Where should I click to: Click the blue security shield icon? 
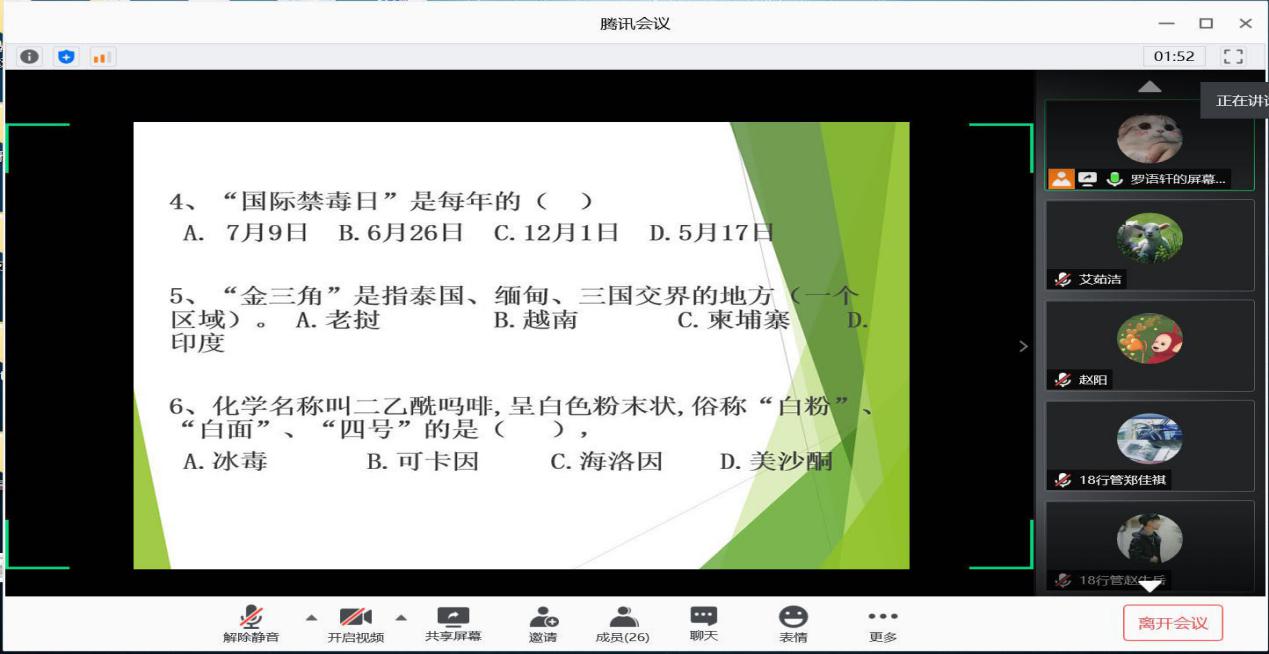(x=65, y=57)
